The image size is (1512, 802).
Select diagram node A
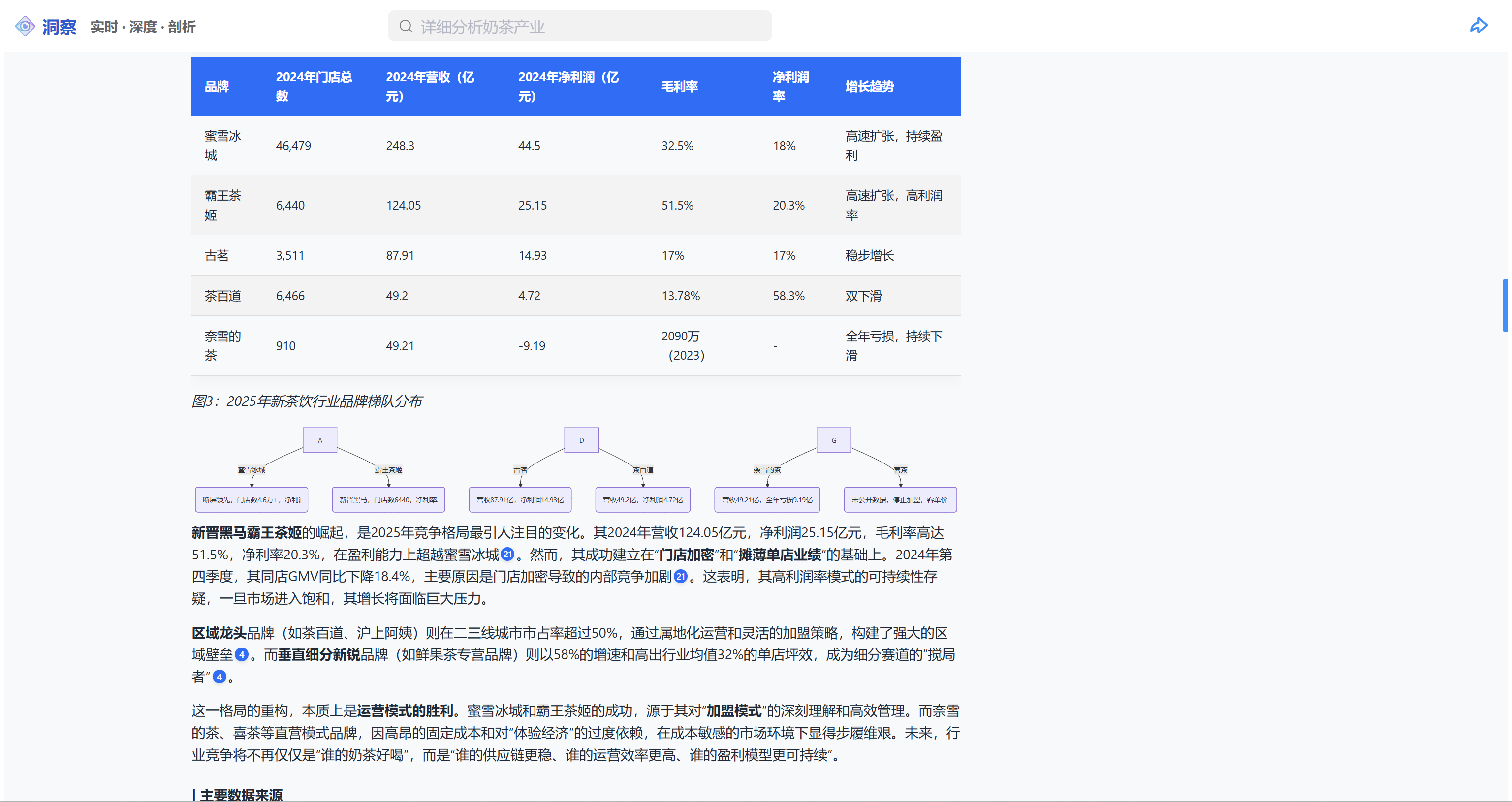pos(320,440)
